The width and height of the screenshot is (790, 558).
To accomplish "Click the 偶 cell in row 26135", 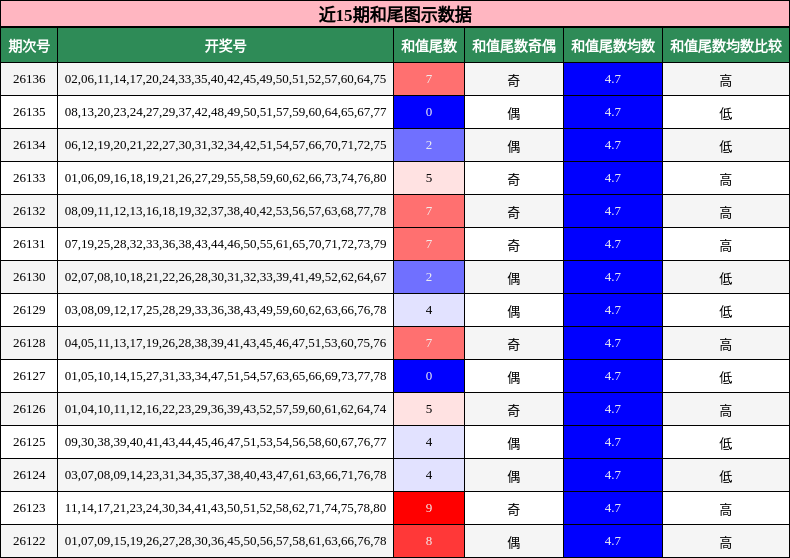I will (x=513, y=112).
